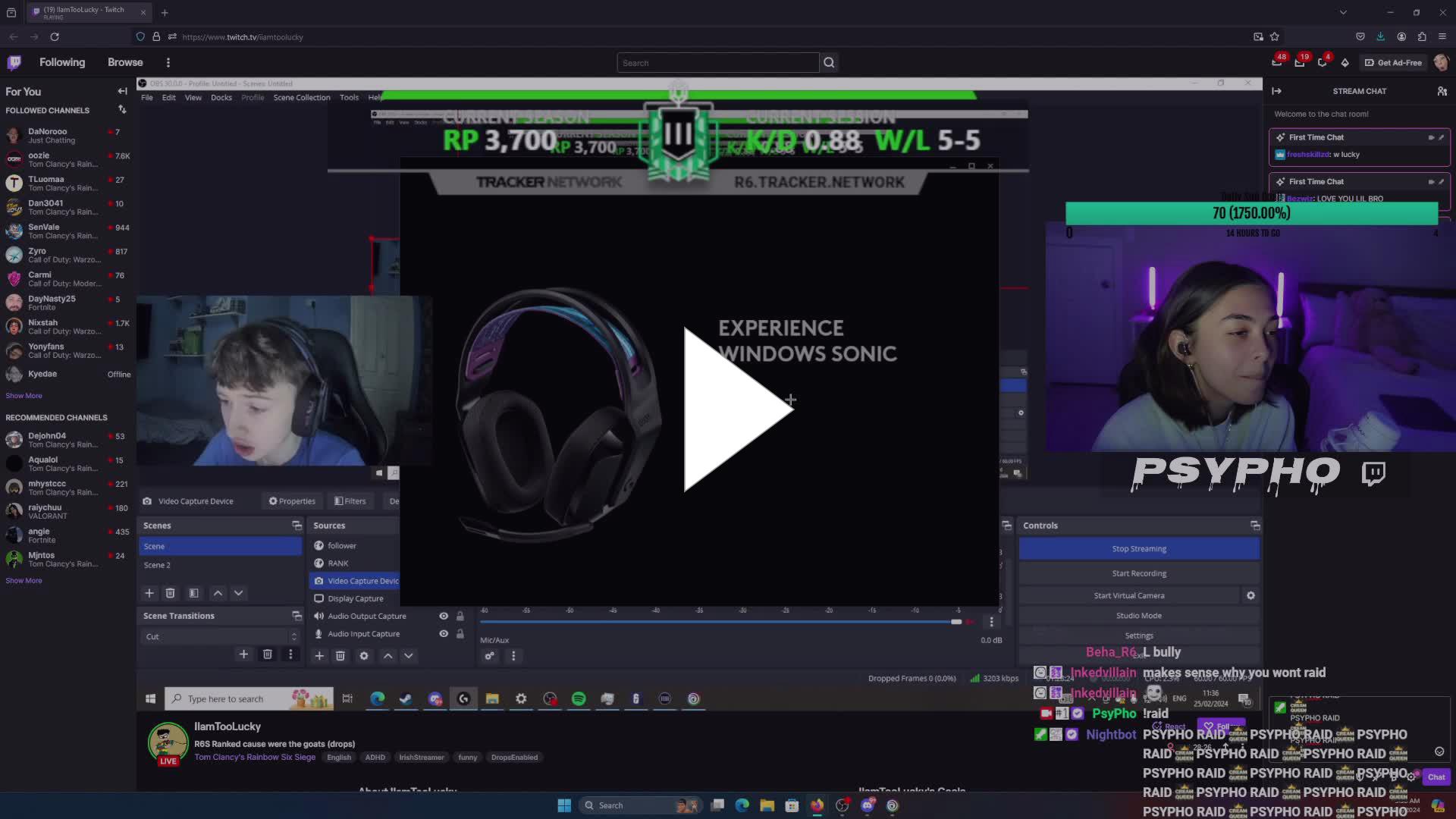Delete the selected Video Capture Device source

point(340,655)
